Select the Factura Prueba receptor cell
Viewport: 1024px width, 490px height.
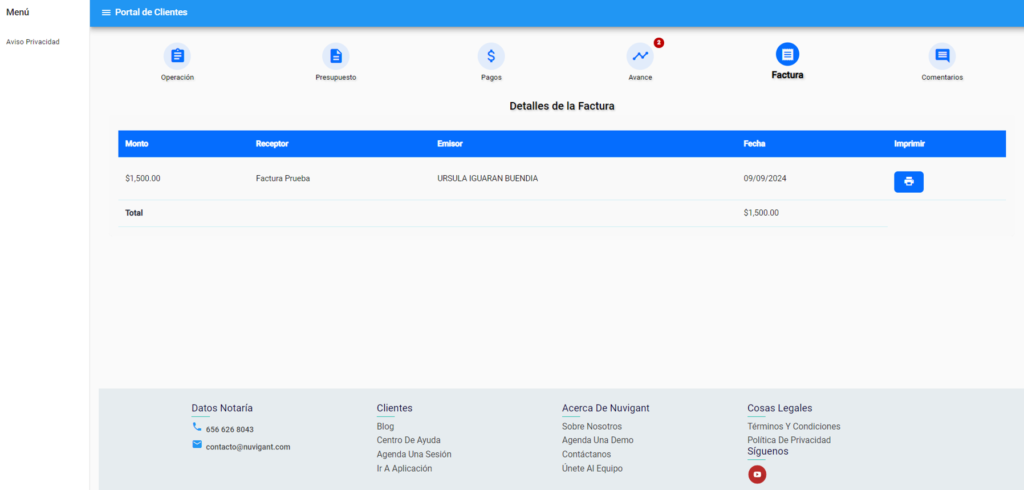[x=283, y=178]
